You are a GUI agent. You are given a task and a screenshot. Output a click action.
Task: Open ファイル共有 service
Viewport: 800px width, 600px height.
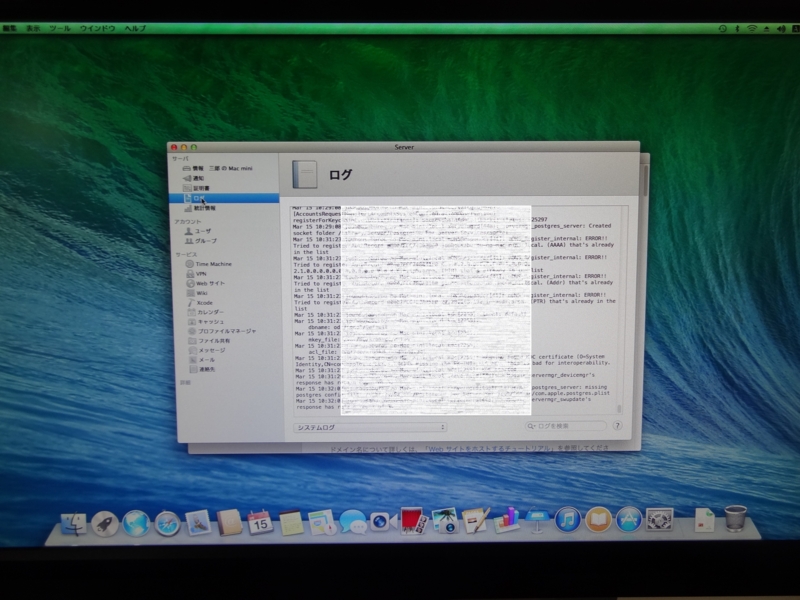(x=209, y=341)
